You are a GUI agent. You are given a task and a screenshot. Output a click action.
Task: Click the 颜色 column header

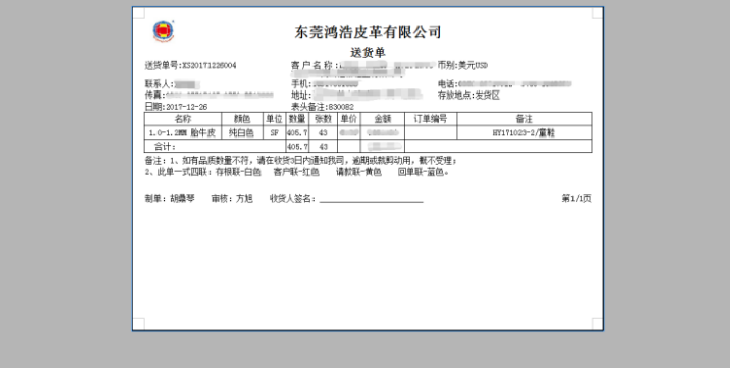pos(242,119)
